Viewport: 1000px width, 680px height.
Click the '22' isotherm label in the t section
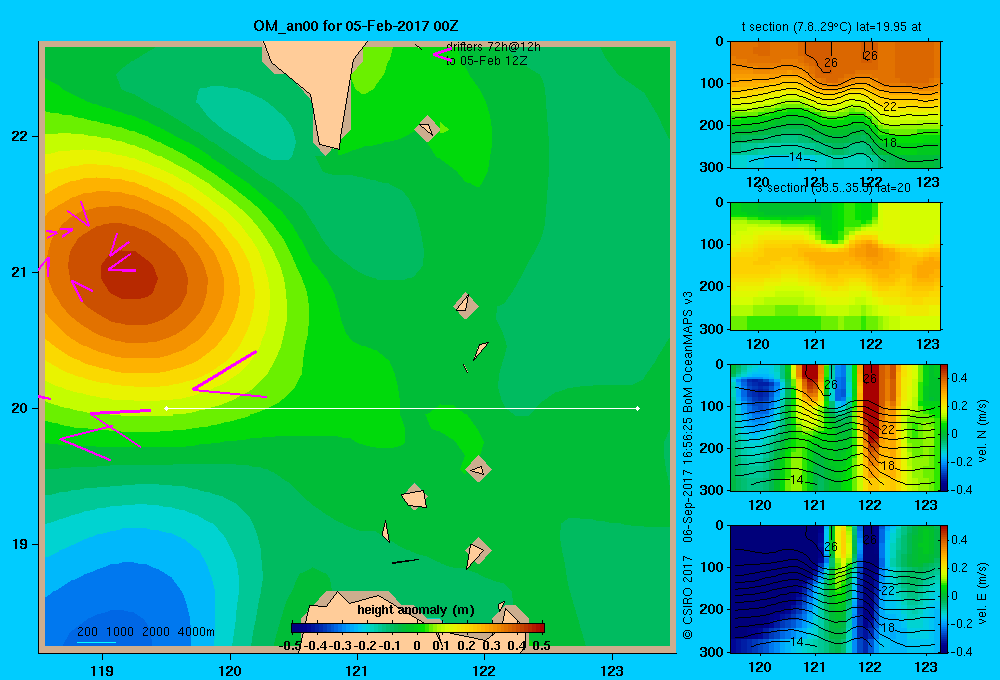point(890,107)
